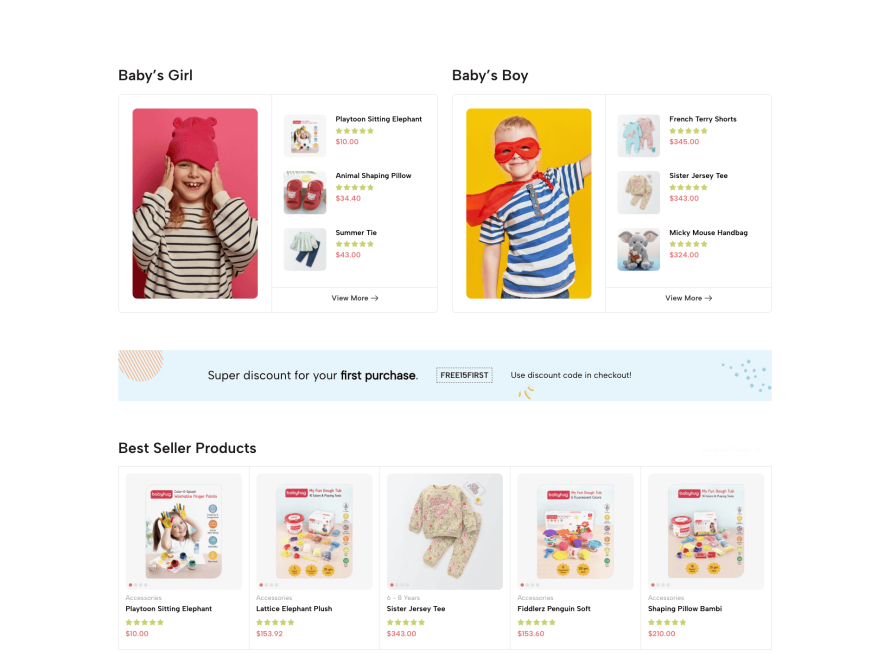
Task: Open the red sandals Animal Shaping Pillow thumbnail
Action: click(305, 192)
